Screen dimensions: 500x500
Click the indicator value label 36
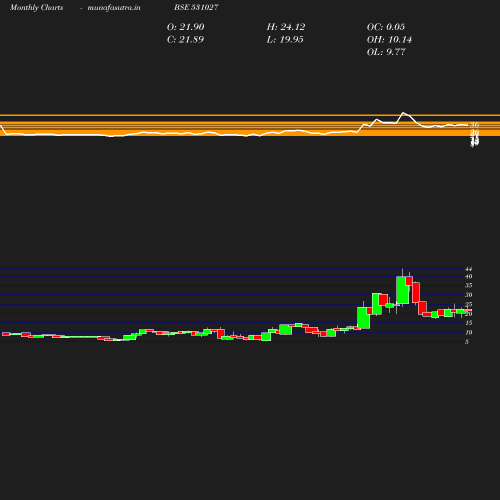coord(474,125)
